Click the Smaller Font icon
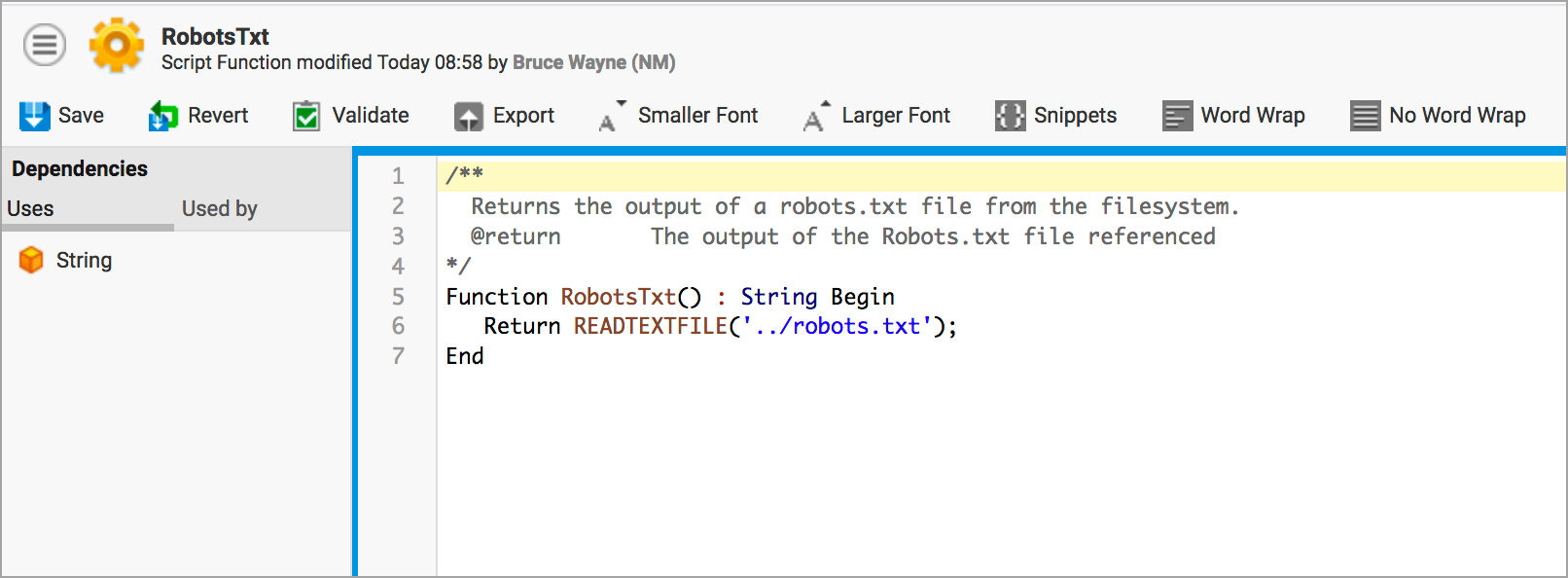This screenshot has height=578, width=1568. coord(612,116)
